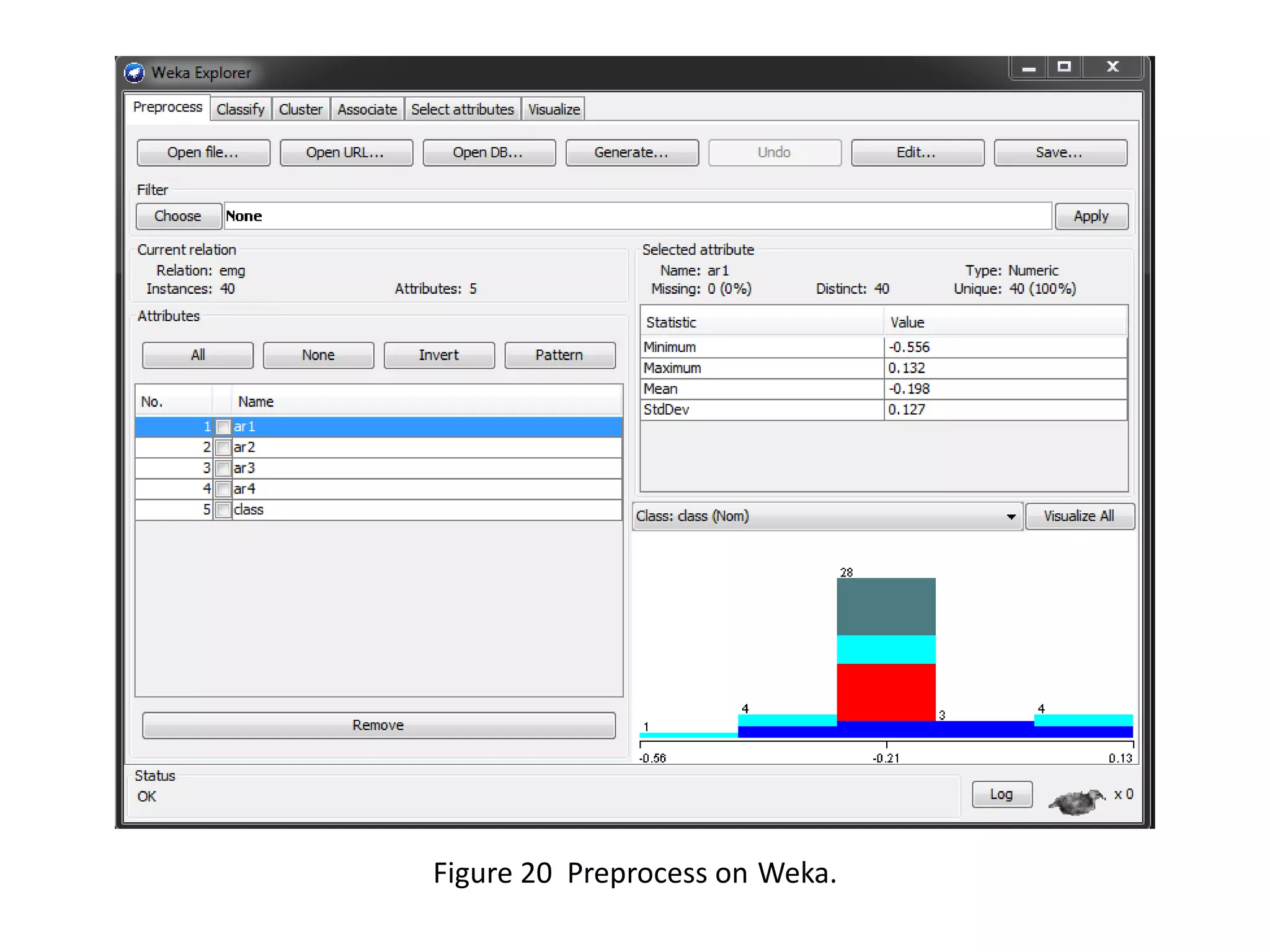Click the Maximum value 0.132 cell
1270x952 pixels.
(x=1005, y=368)
